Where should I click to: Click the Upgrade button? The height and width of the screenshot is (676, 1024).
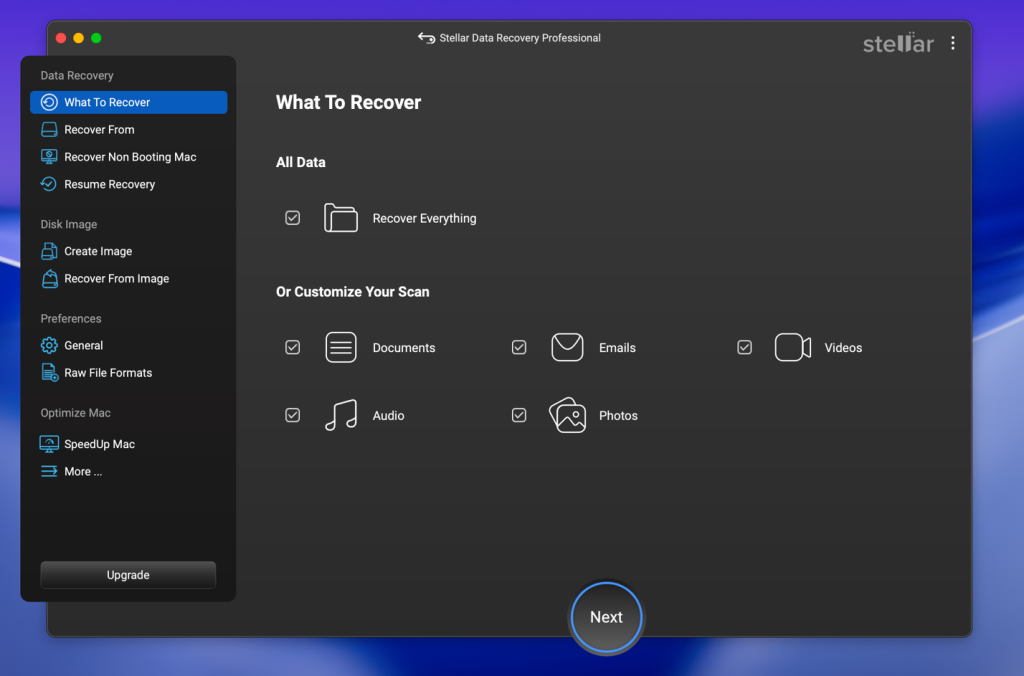[x=128, y=575]
